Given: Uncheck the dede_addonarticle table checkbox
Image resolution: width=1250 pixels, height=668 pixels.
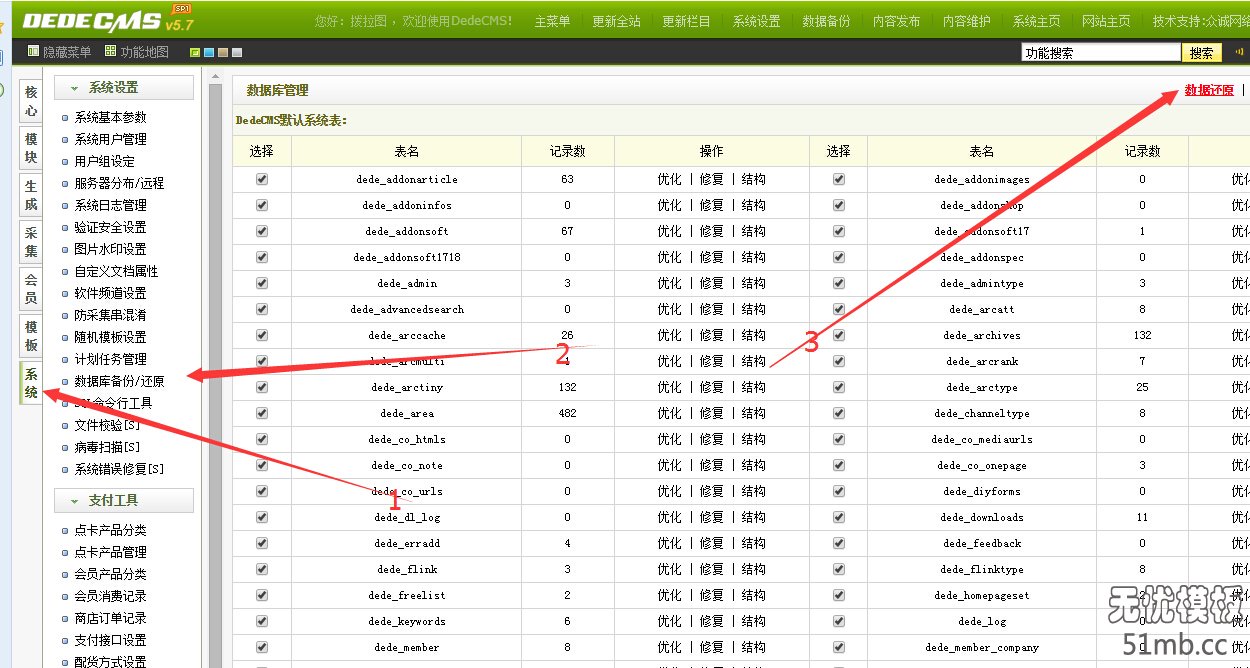Looking at the screenshot, I should pyautogui.click(x=262, y=179).
